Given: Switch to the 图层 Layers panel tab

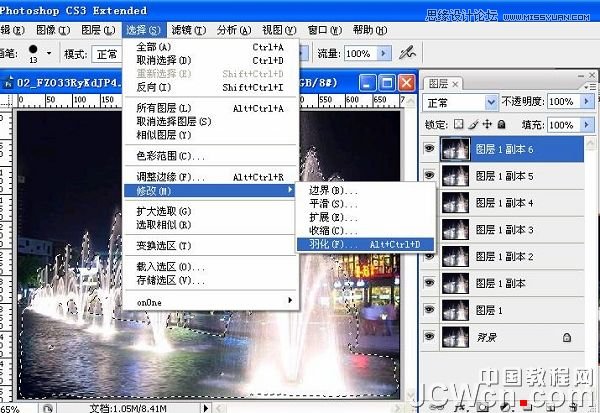Looking at the screenshot, I should (438, 83).
